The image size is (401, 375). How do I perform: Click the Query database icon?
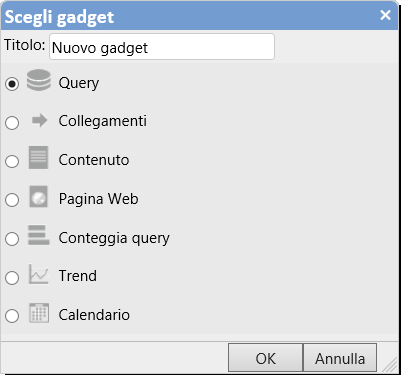[39, 80]
